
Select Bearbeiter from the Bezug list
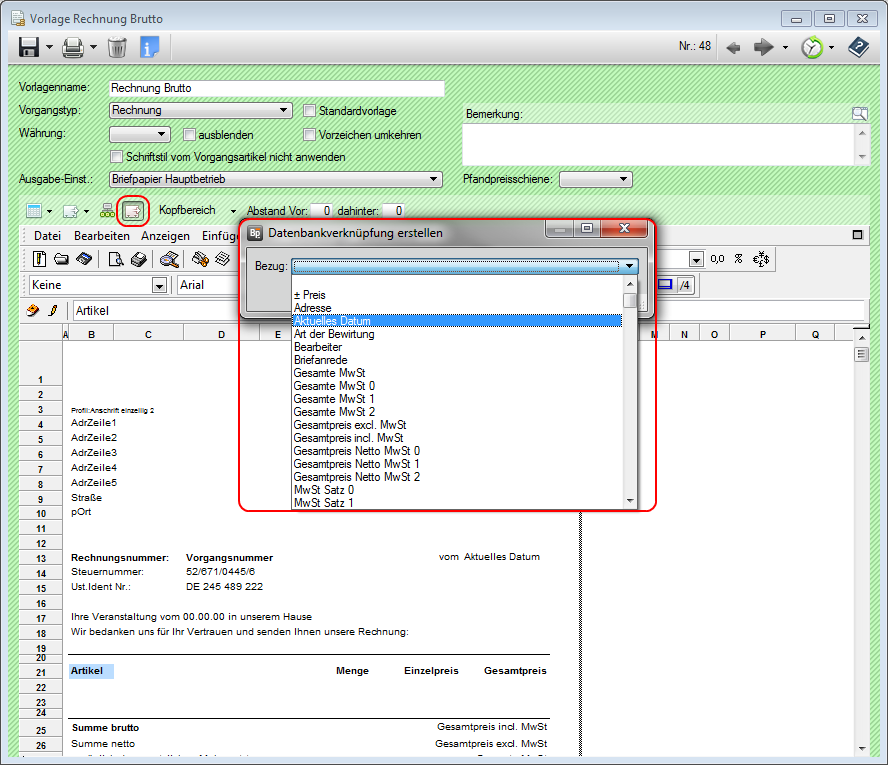318,347
